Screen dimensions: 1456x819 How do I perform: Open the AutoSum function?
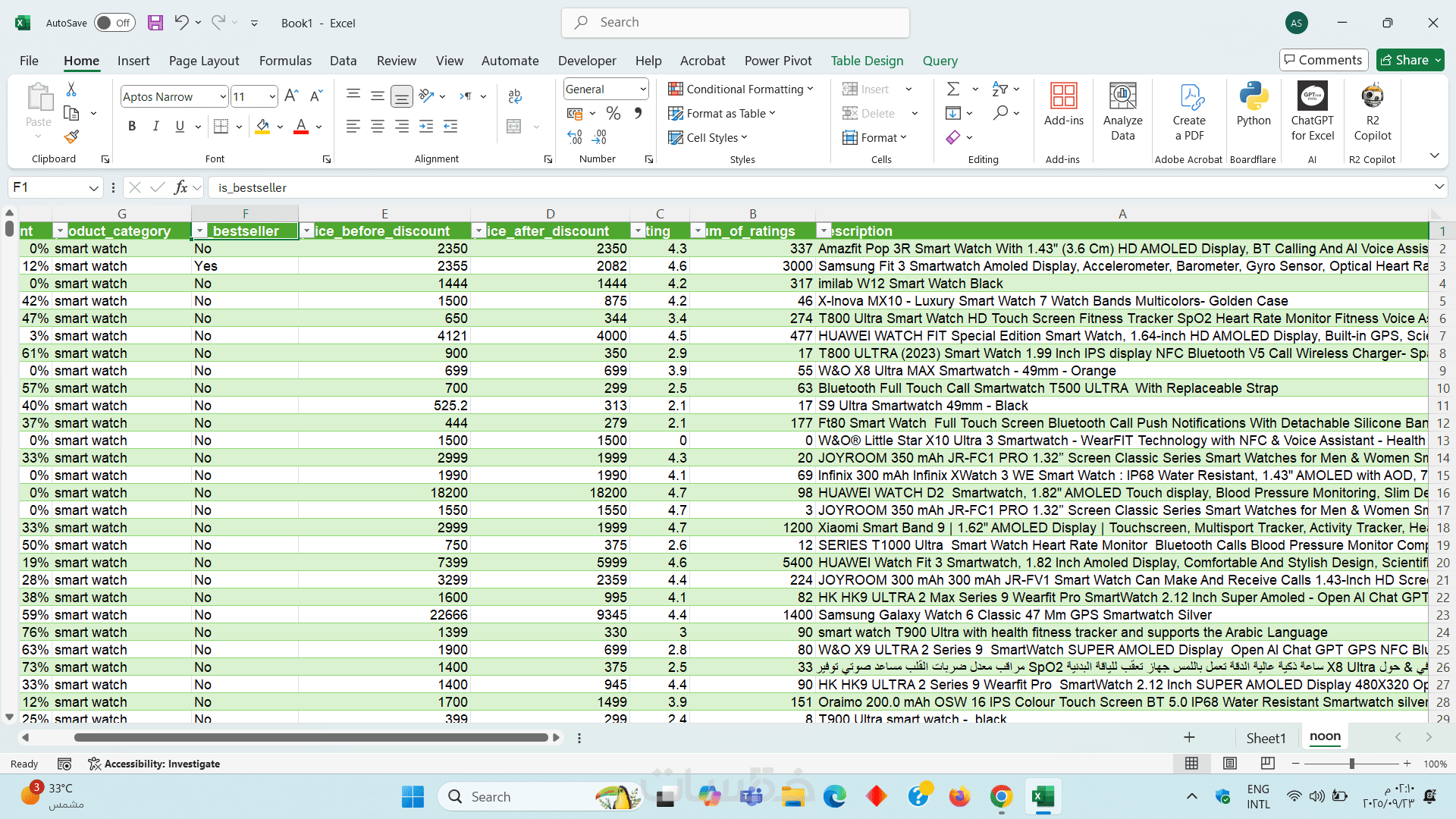(953, 89)
